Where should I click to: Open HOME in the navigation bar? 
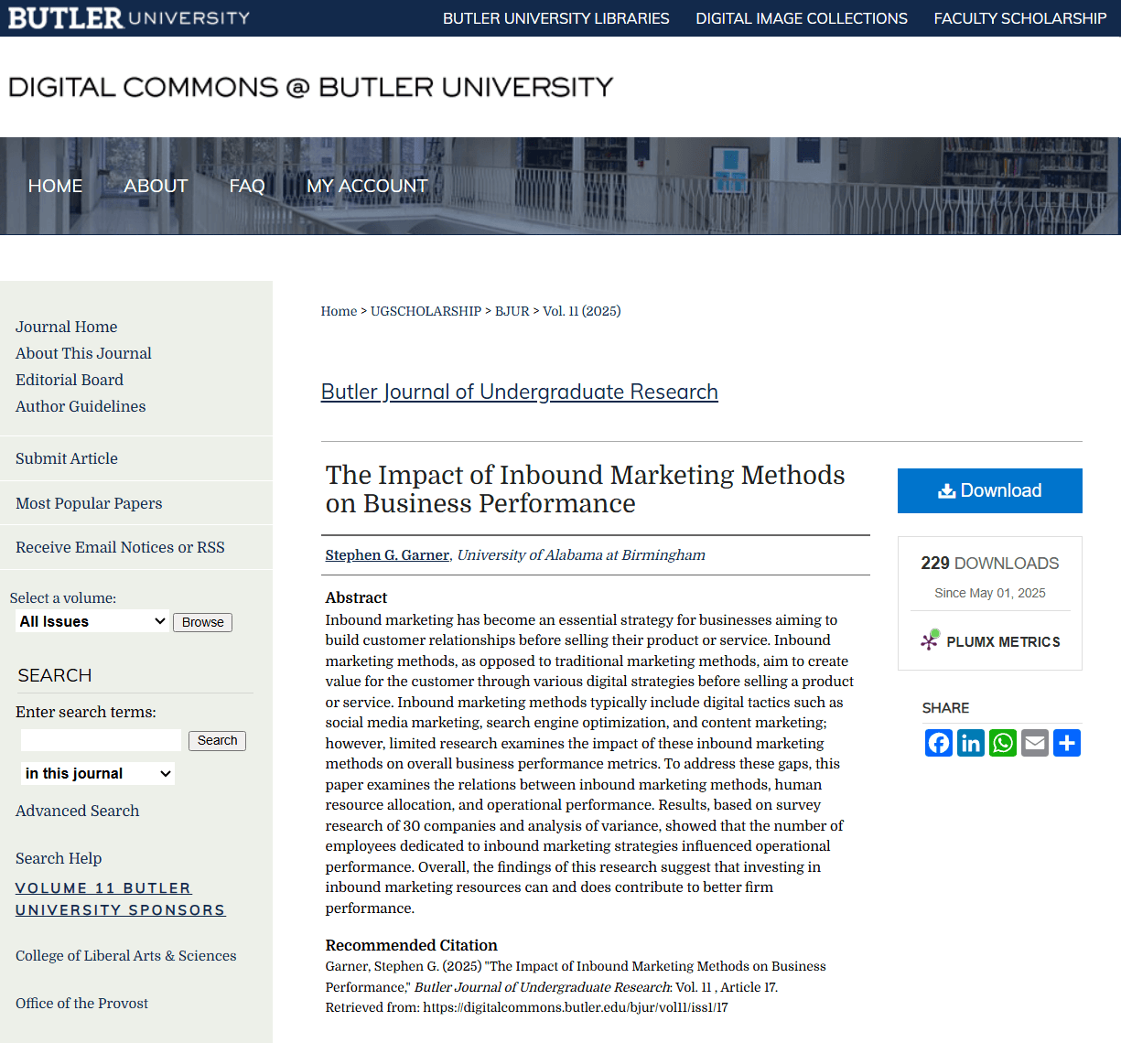(55, 186)
